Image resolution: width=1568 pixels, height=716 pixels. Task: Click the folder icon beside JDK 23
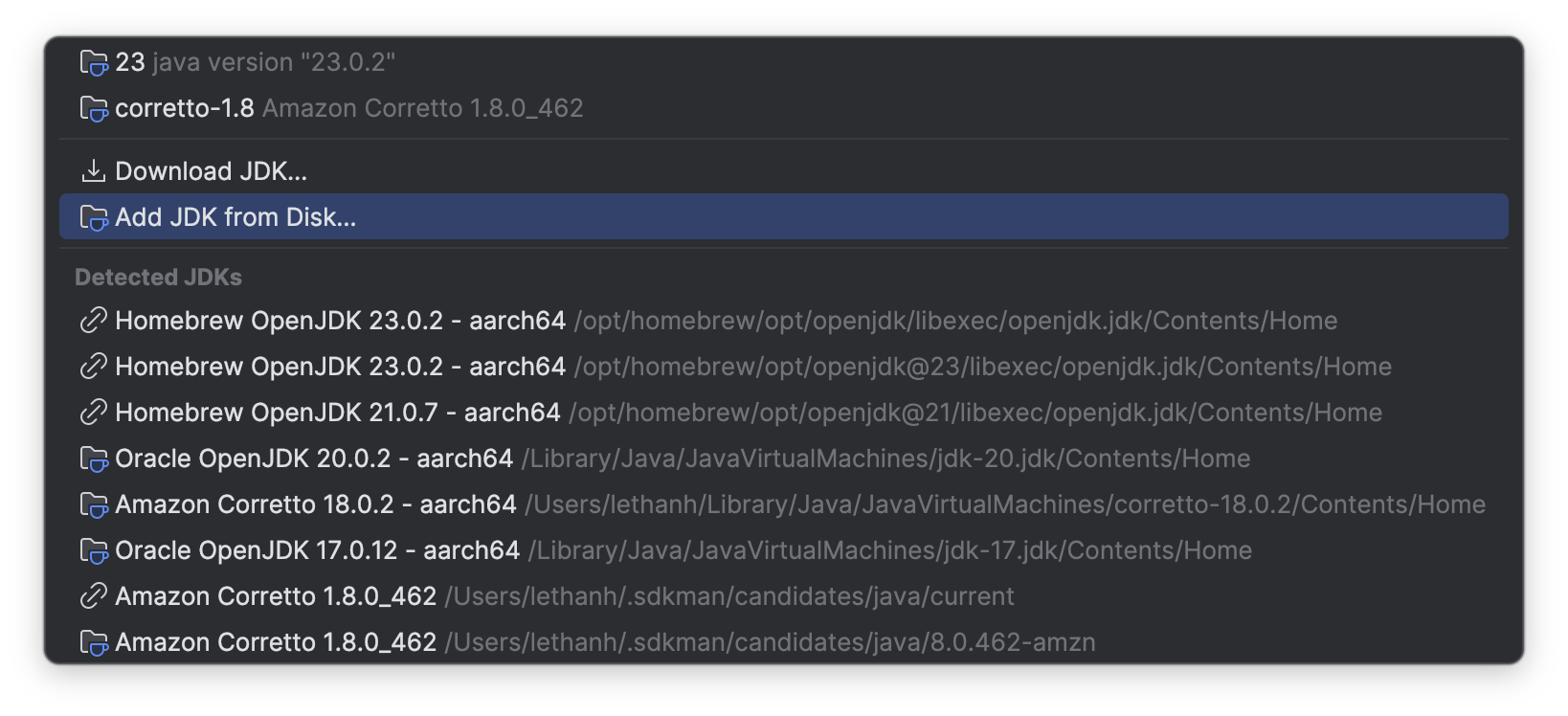click(x=93, y=61)
